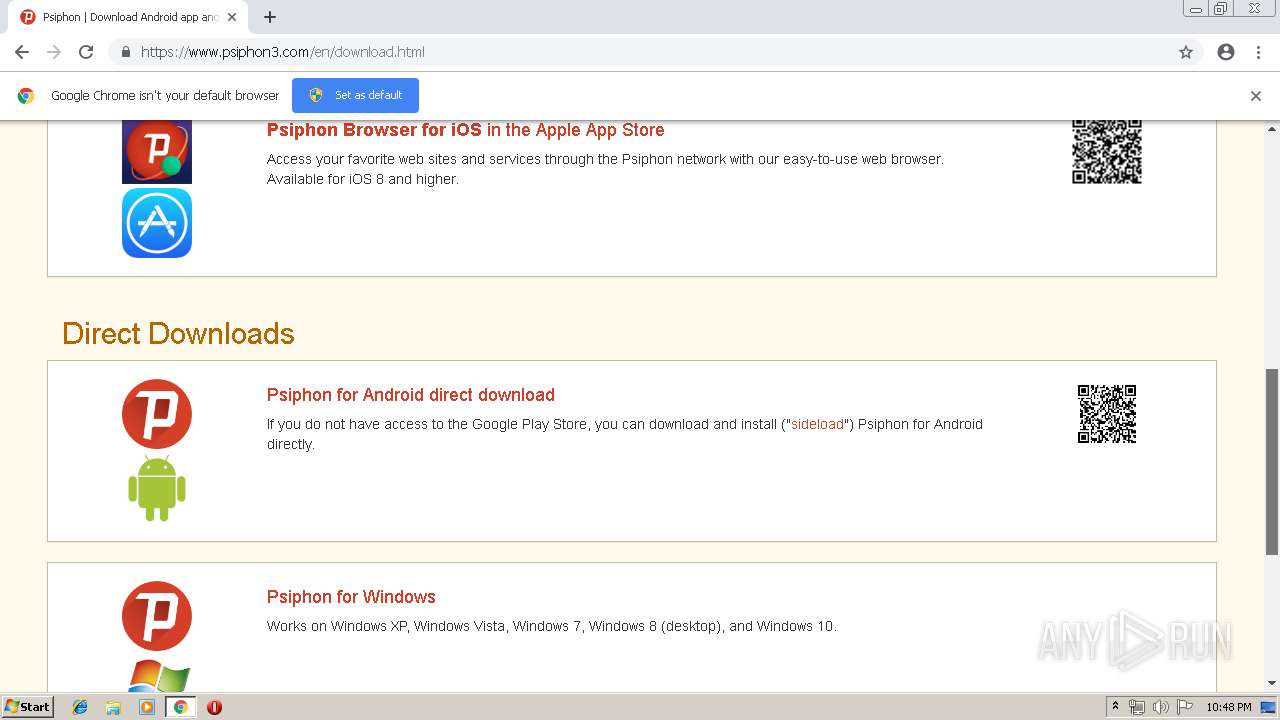Click the Psiphon Browser iOS app icon
This screenshot has width=1280, height=720.
tap(157, 151)
